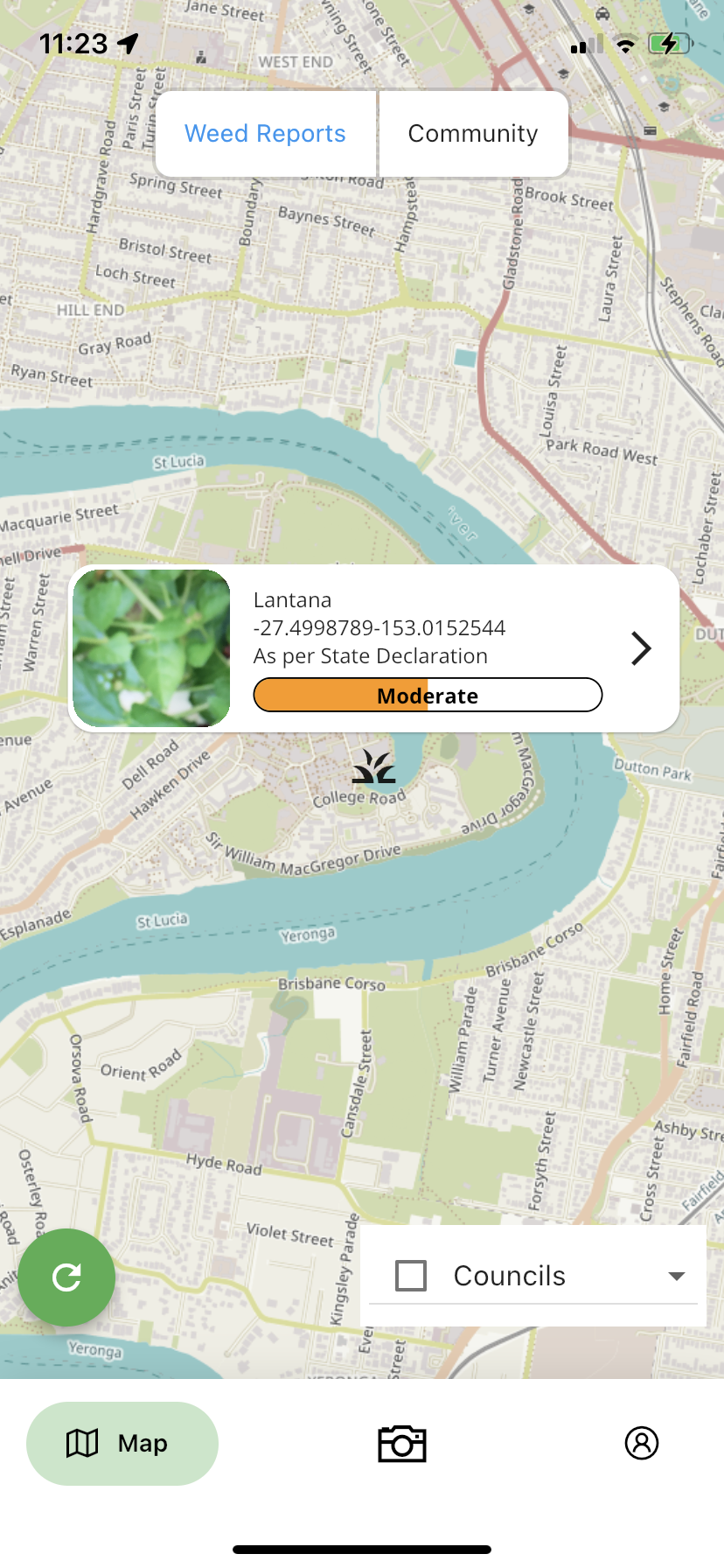Tap the As per State Declaration label
The width and height of the screenshot is (724, 1568).
coord(370,656)
